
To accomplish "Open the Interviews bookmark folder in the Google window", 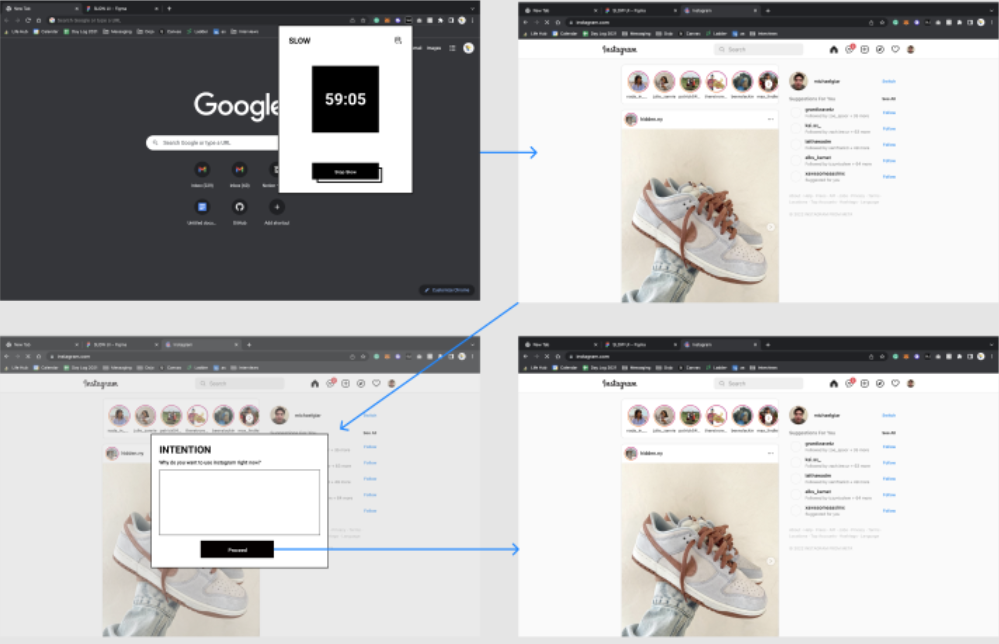I will (245, 31).
